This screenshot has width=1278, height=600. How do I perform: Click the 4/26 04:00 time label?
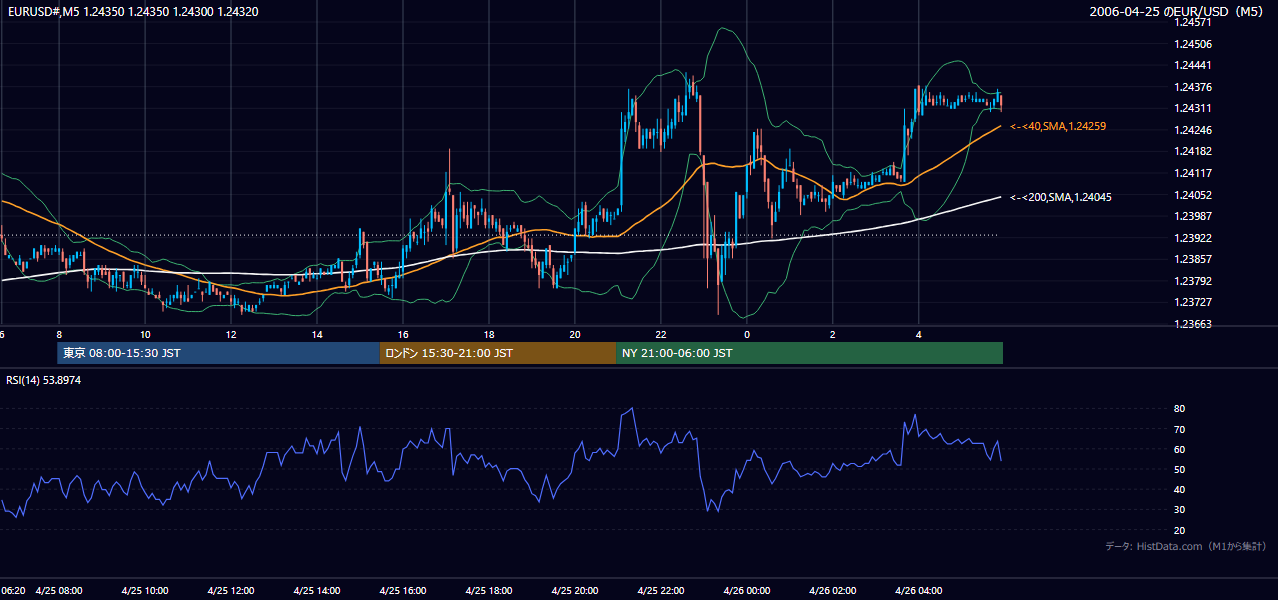coord(919,591)
